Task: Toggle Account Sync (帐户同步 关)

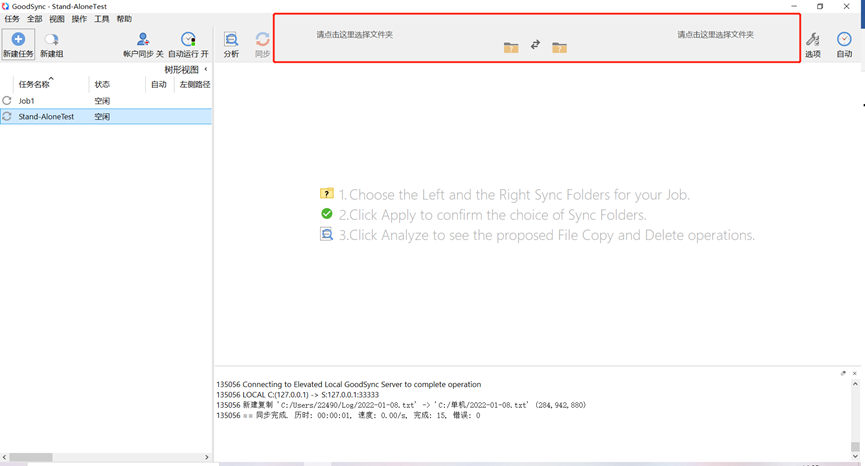Action: point(143,45)
